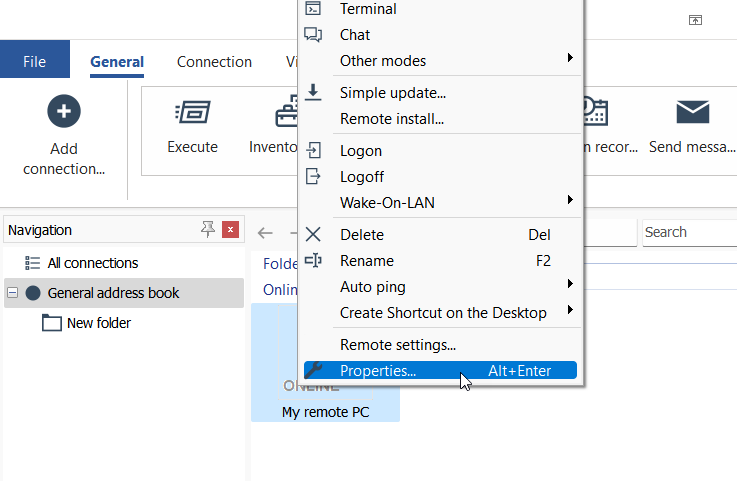Click the Send message envelope icon
This screenshot has height=481, width=737.
tap(692, 112)
